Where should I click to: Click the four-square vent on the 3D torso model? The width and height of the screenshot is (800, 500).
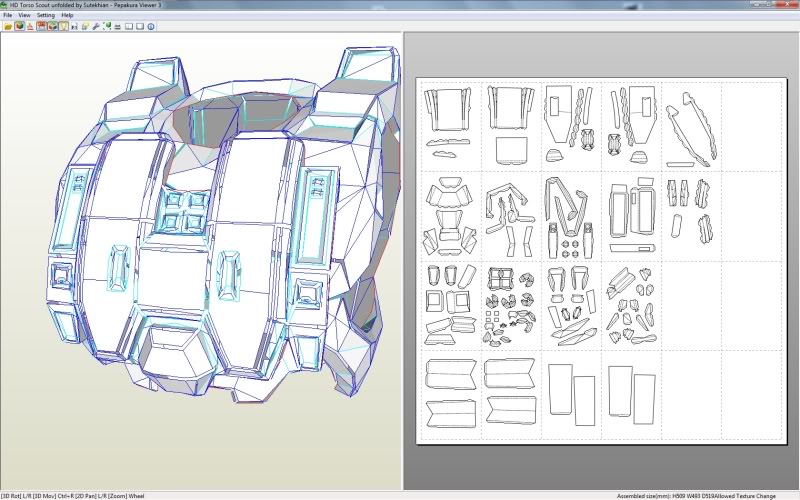tap(182, 211)
